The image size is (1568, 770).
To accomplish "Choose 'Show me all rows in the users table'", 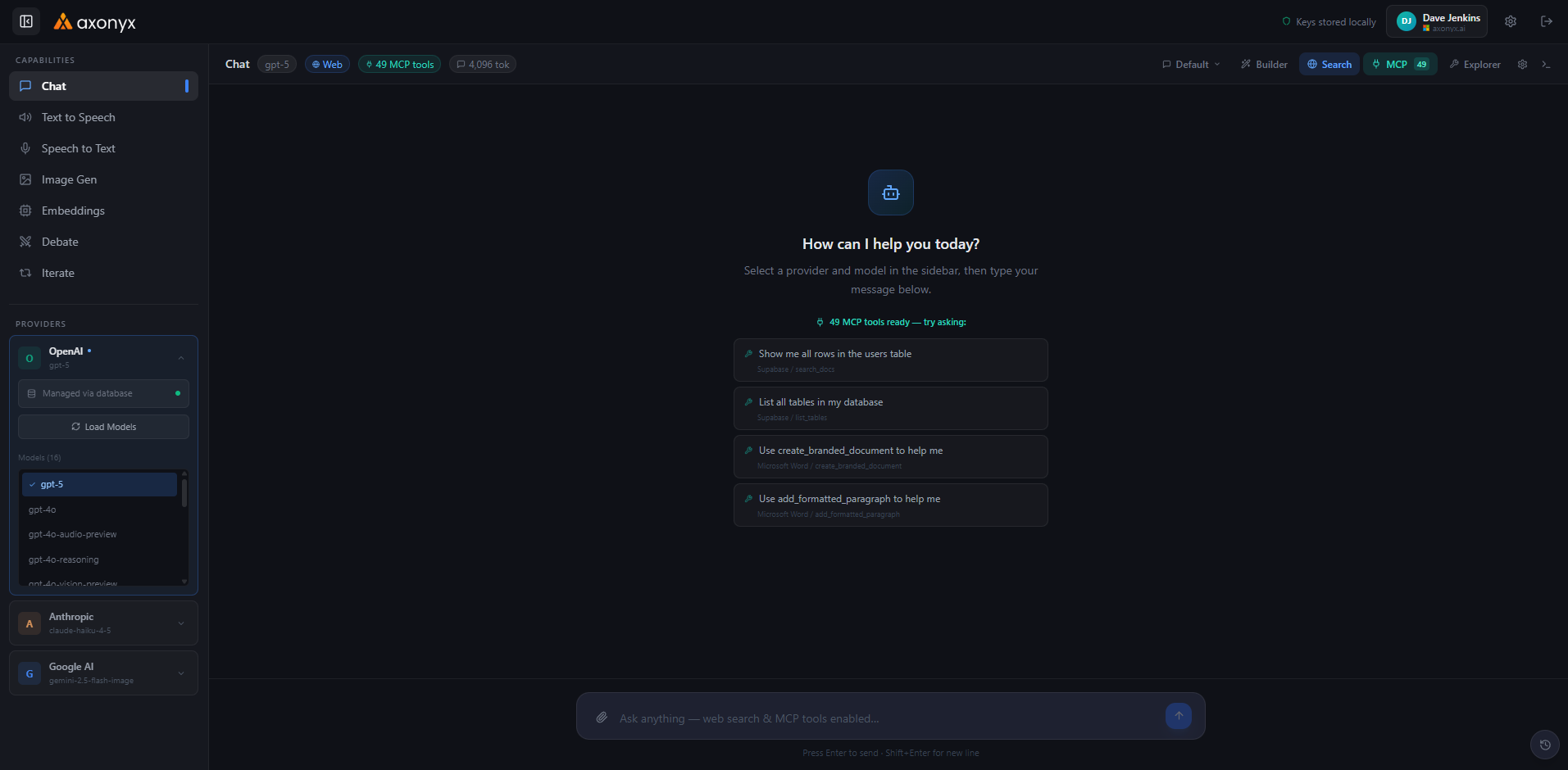I will coord(891,360).
